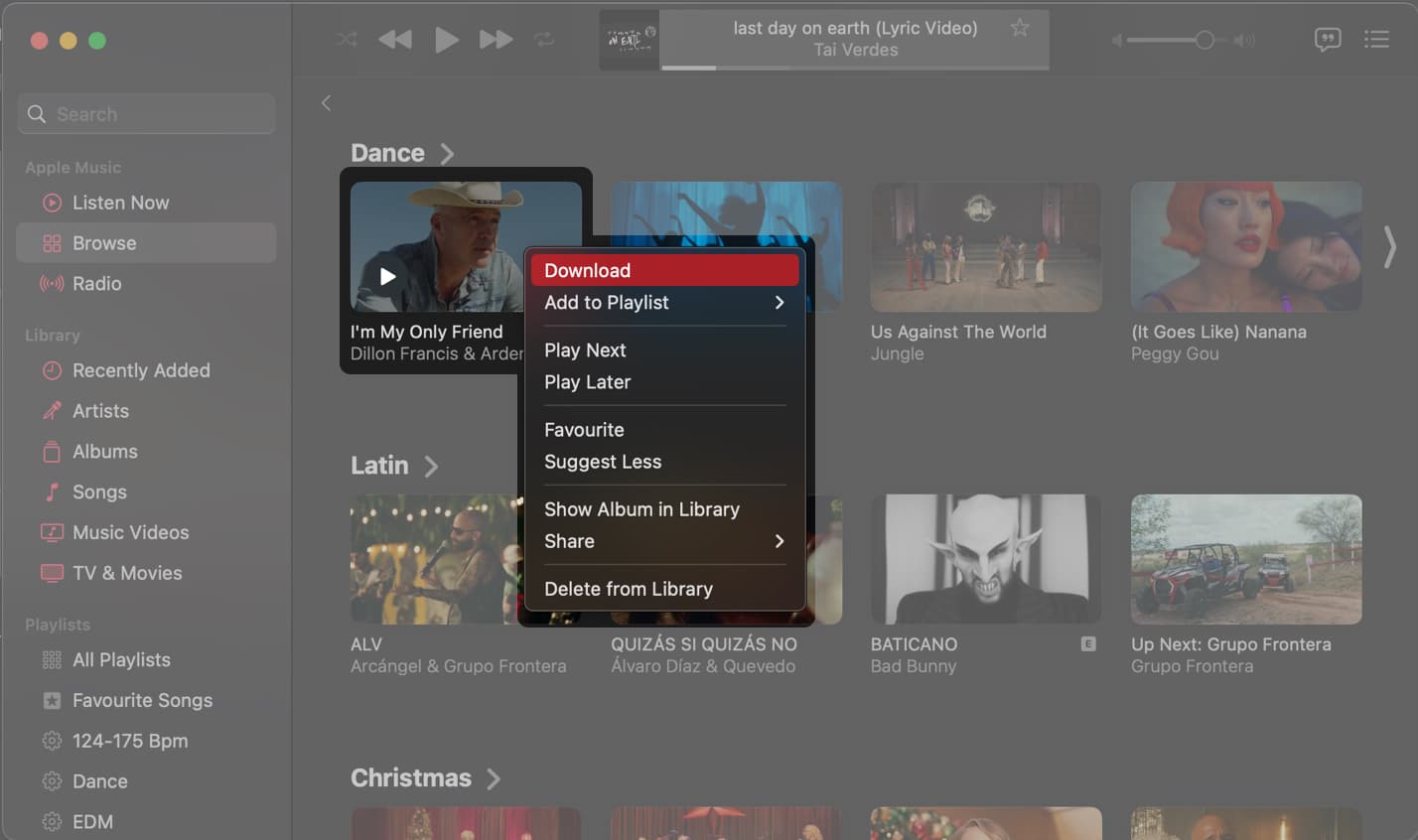
Task: Choose Favourite in context menu
Action: point(664,430)
